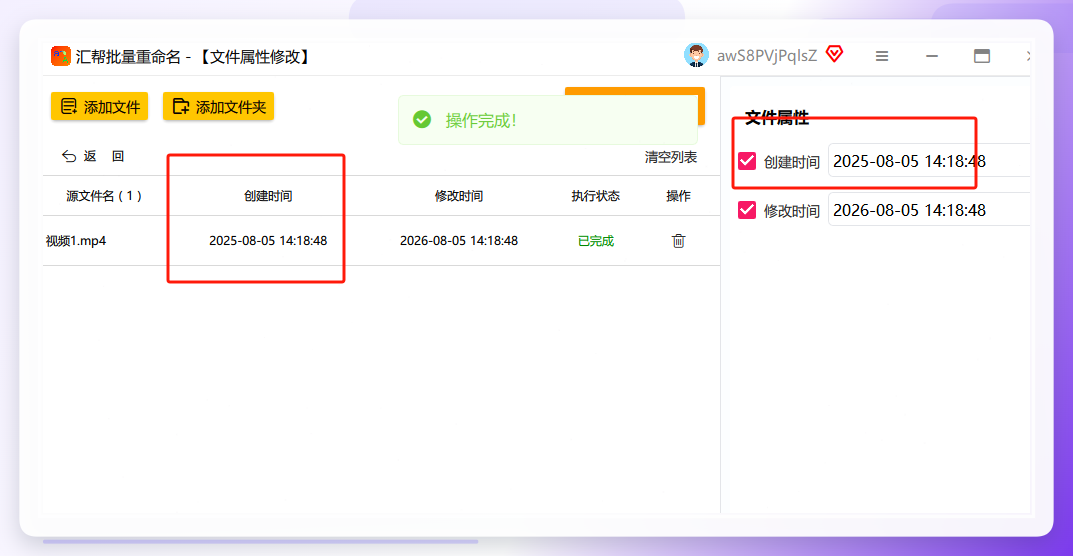
Task: Click the 操作 column header
Action: pos(678,196)
